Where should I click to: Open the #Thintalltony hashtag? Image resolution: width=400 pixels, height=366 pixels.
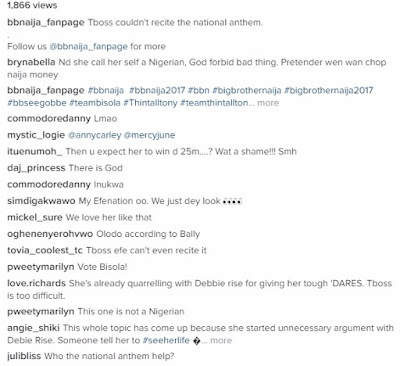point(150,103)
